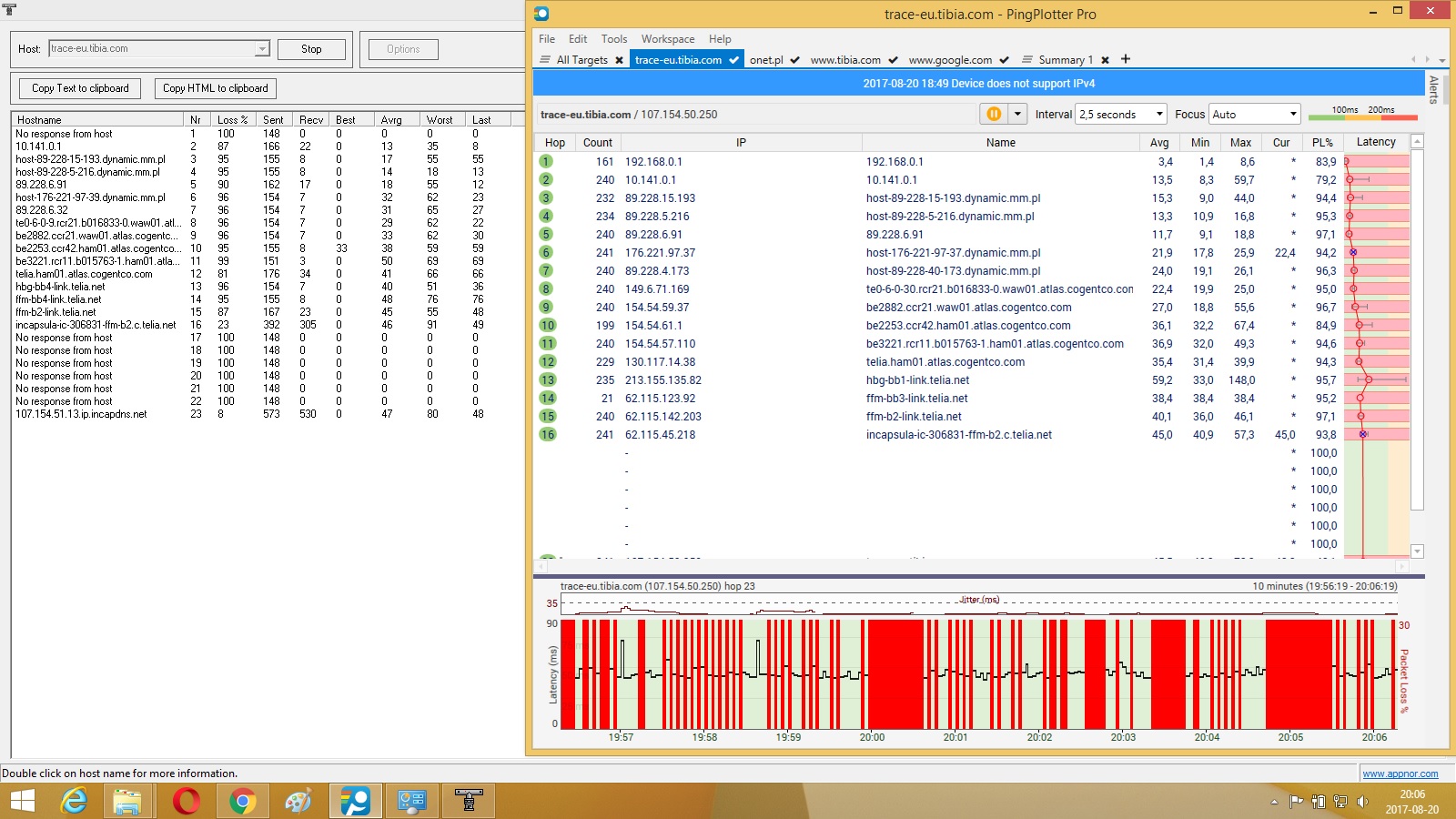Click the checkmark on the trace-eu.tibia.com tab
This screenshot has width=1456, height=819.
[733, 60]
